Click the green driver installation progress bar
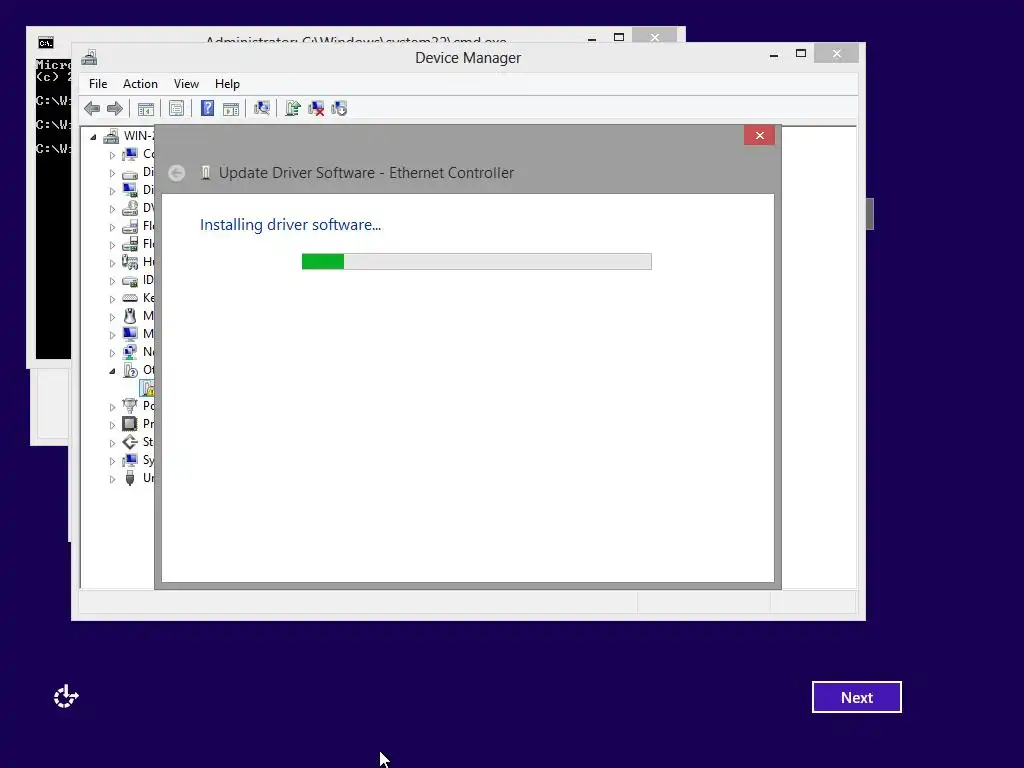The height and width of the screenshot is (768, 1024). coord(477,261)
